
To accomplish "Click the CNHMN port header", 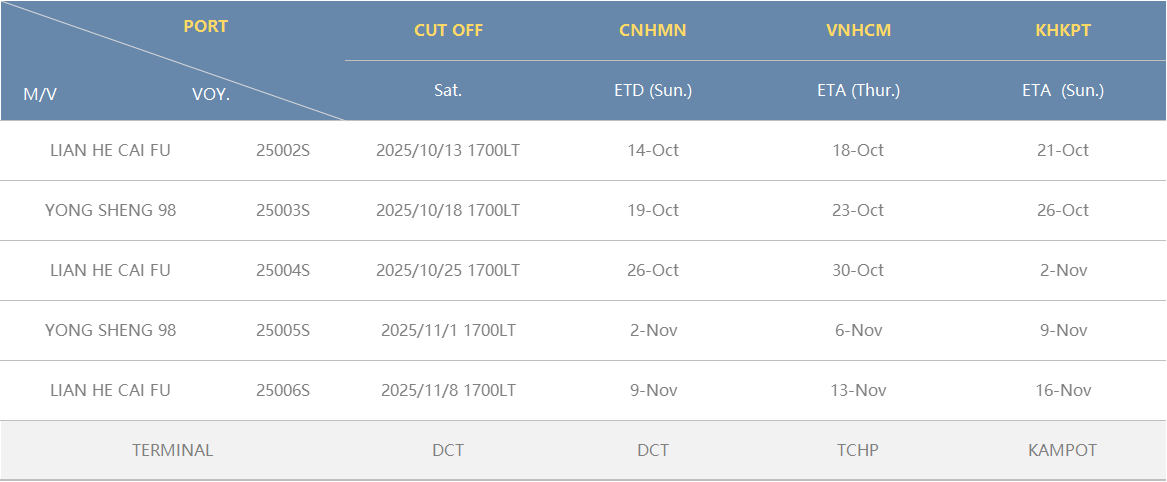I will [652, 30].
